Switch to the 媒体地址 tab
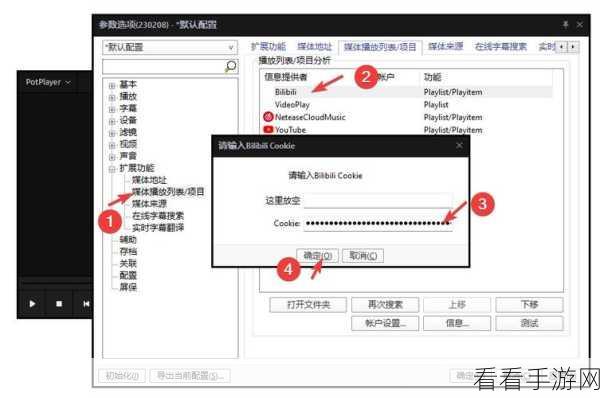 pos(315,47)
